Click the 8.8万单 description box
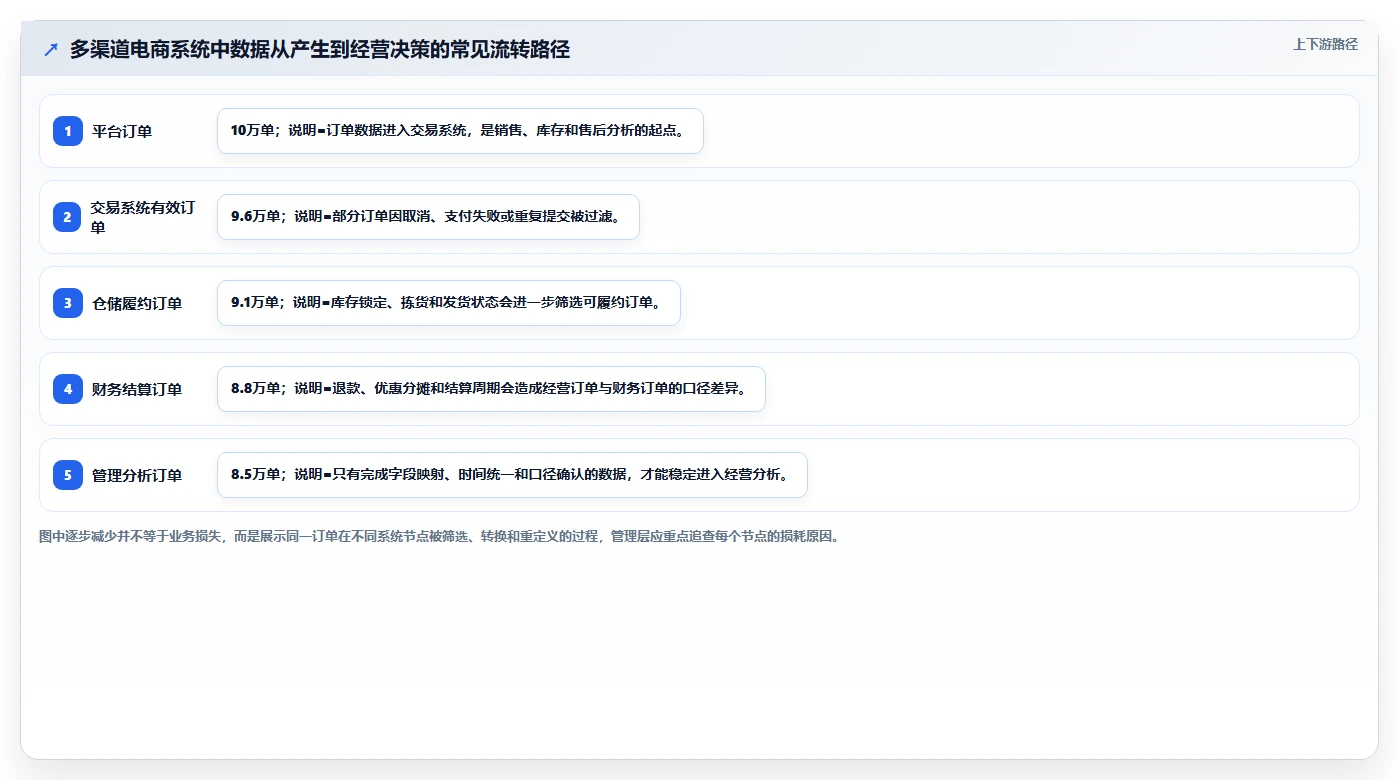This screenshot has height=780, width=1399. pyautogui.click(x=491, y=389)
